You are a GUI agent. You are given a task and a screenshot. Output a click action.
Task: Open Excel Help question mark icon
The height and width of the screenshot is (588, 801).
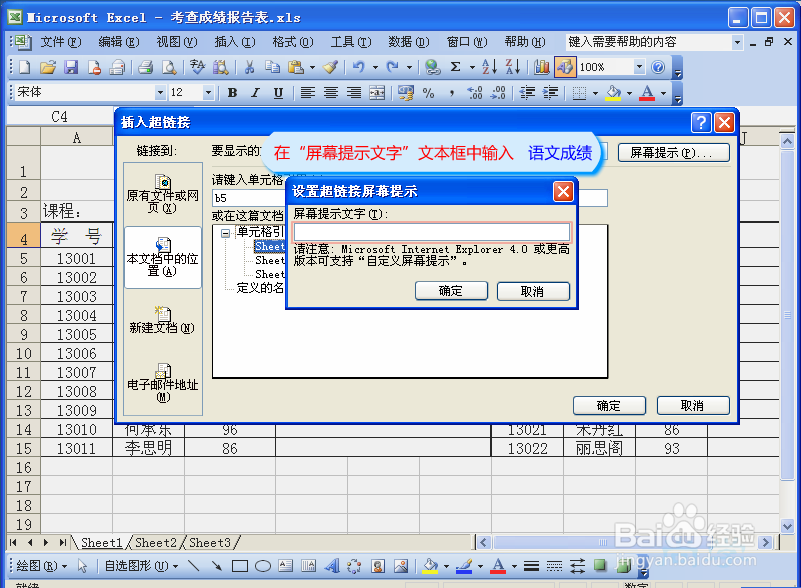pyautogui.click(x=658, y=67)
